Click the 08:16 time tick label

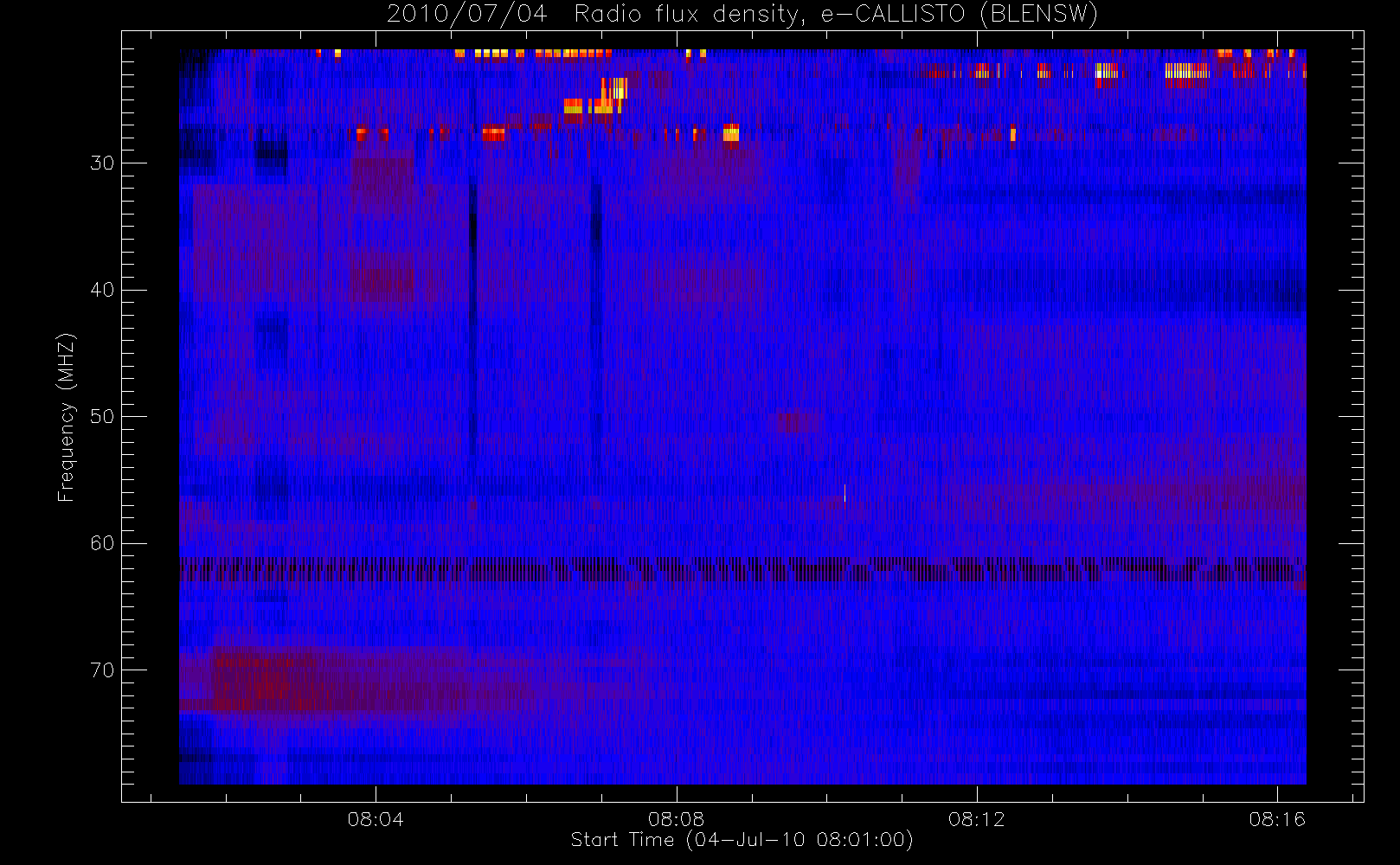click(x=1276, y=819)
